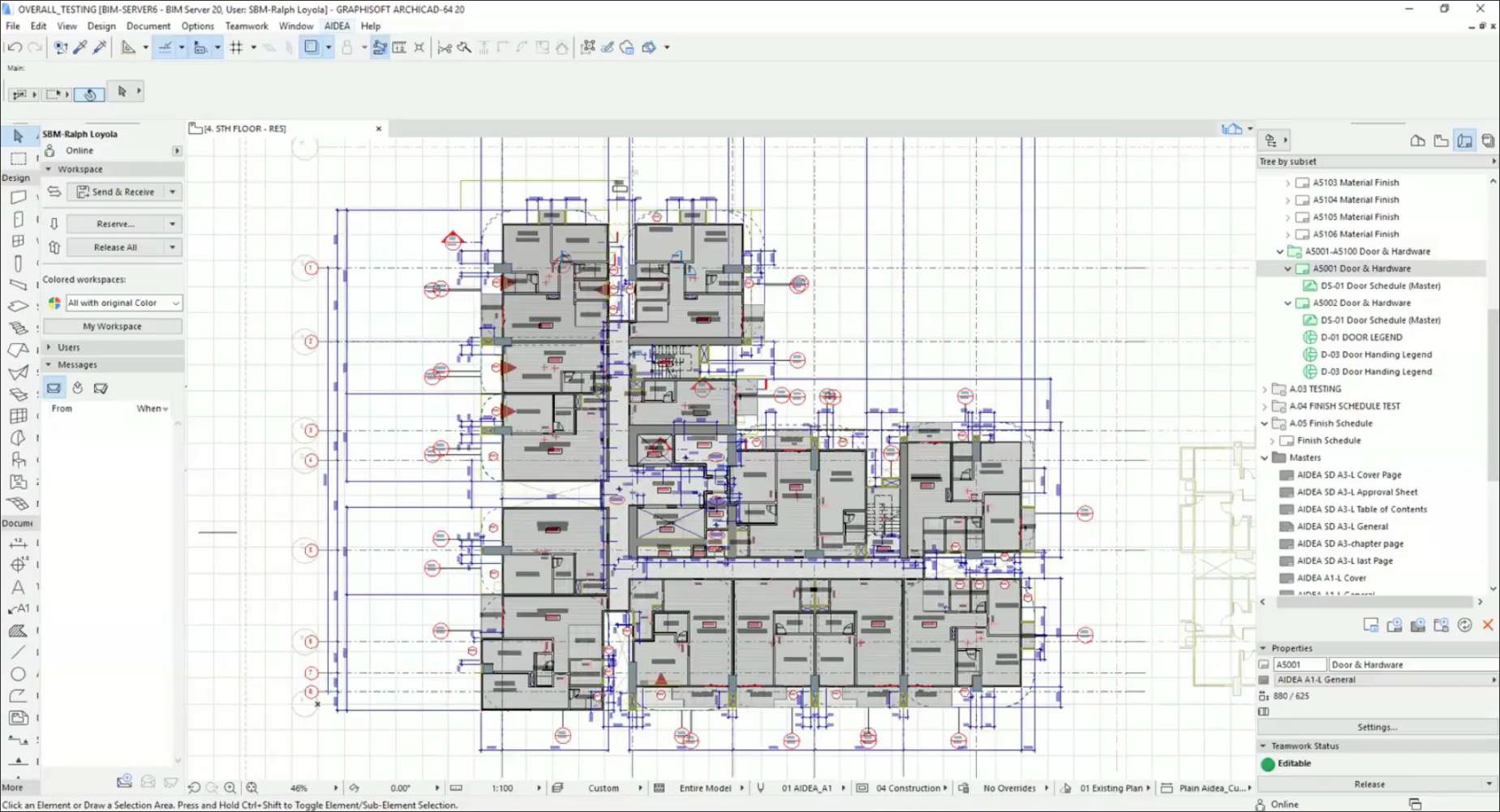Open the Release All dropdown arrow
This screenshot has width=1500, height=812.
click(172, 247)
